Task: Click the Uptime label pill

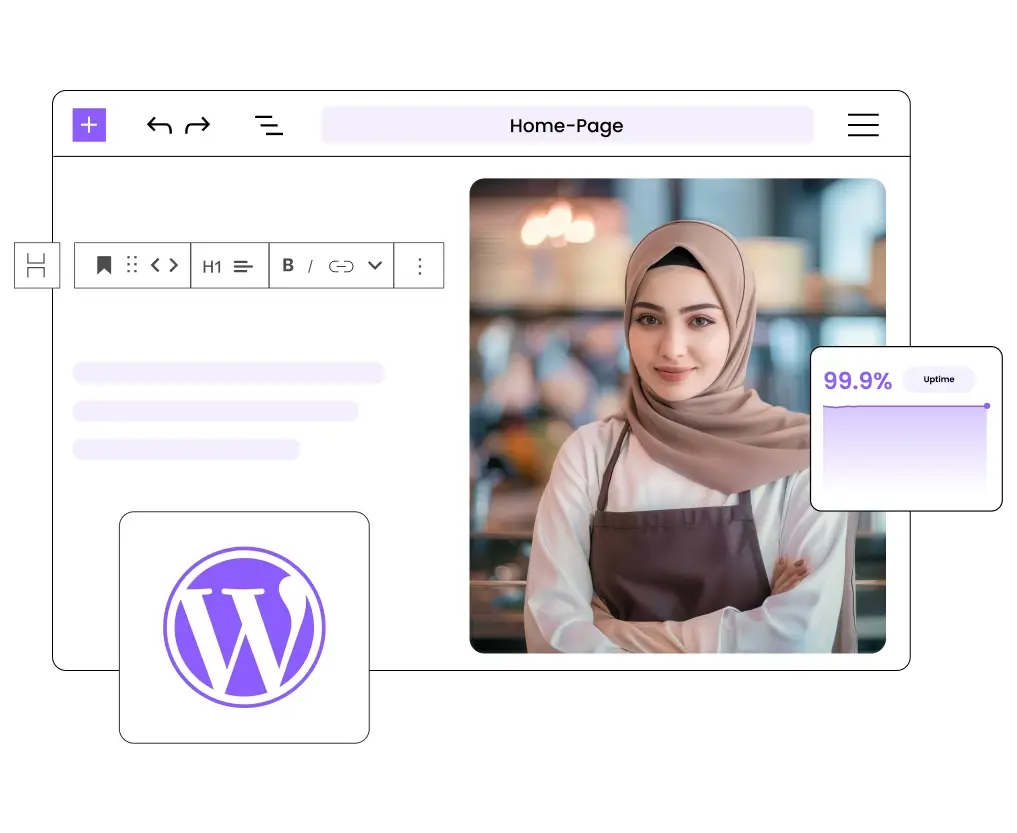Action: pos(939,380)
